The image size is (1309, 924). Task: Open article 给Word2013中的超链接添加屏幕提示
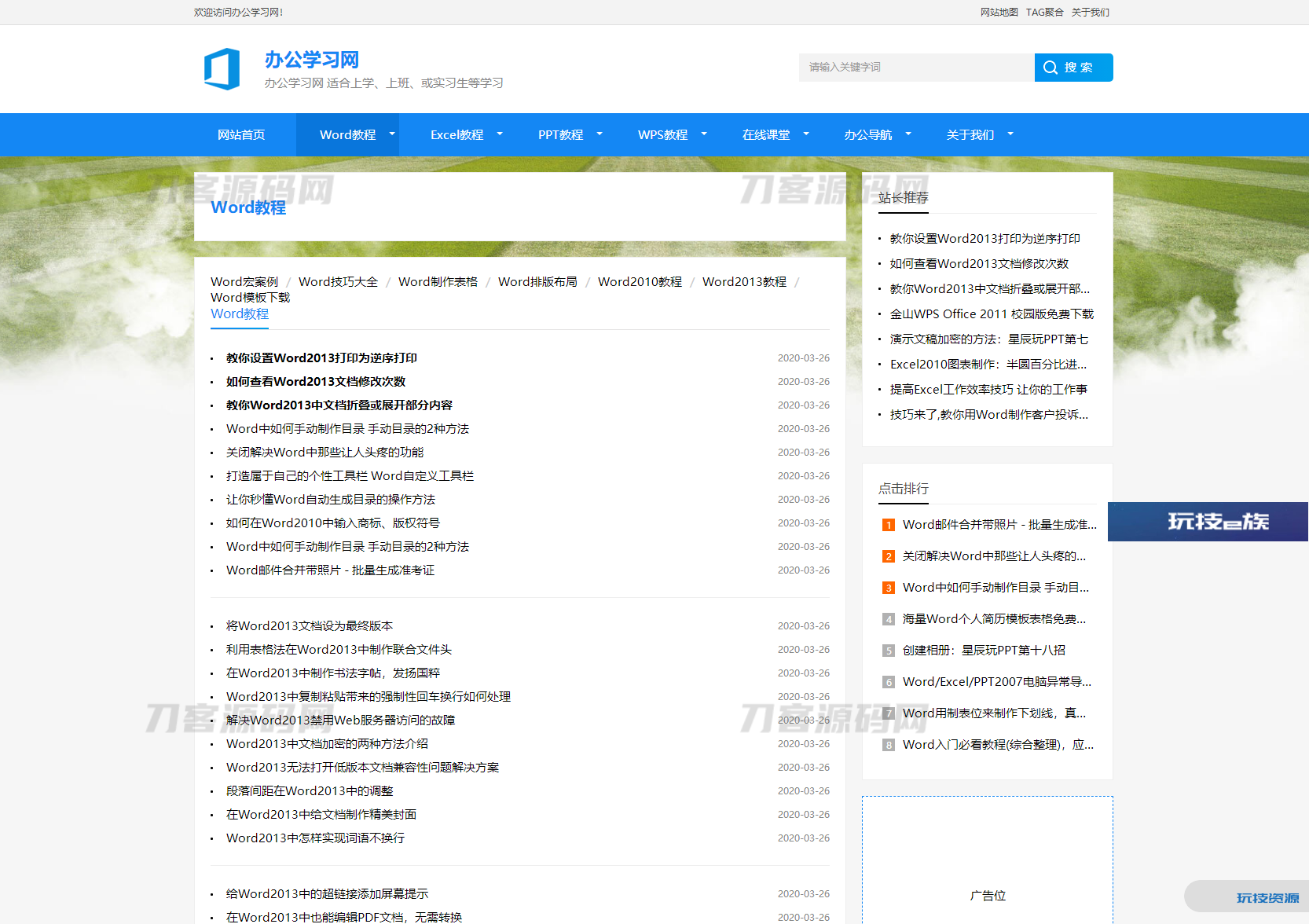coord(327,893)
